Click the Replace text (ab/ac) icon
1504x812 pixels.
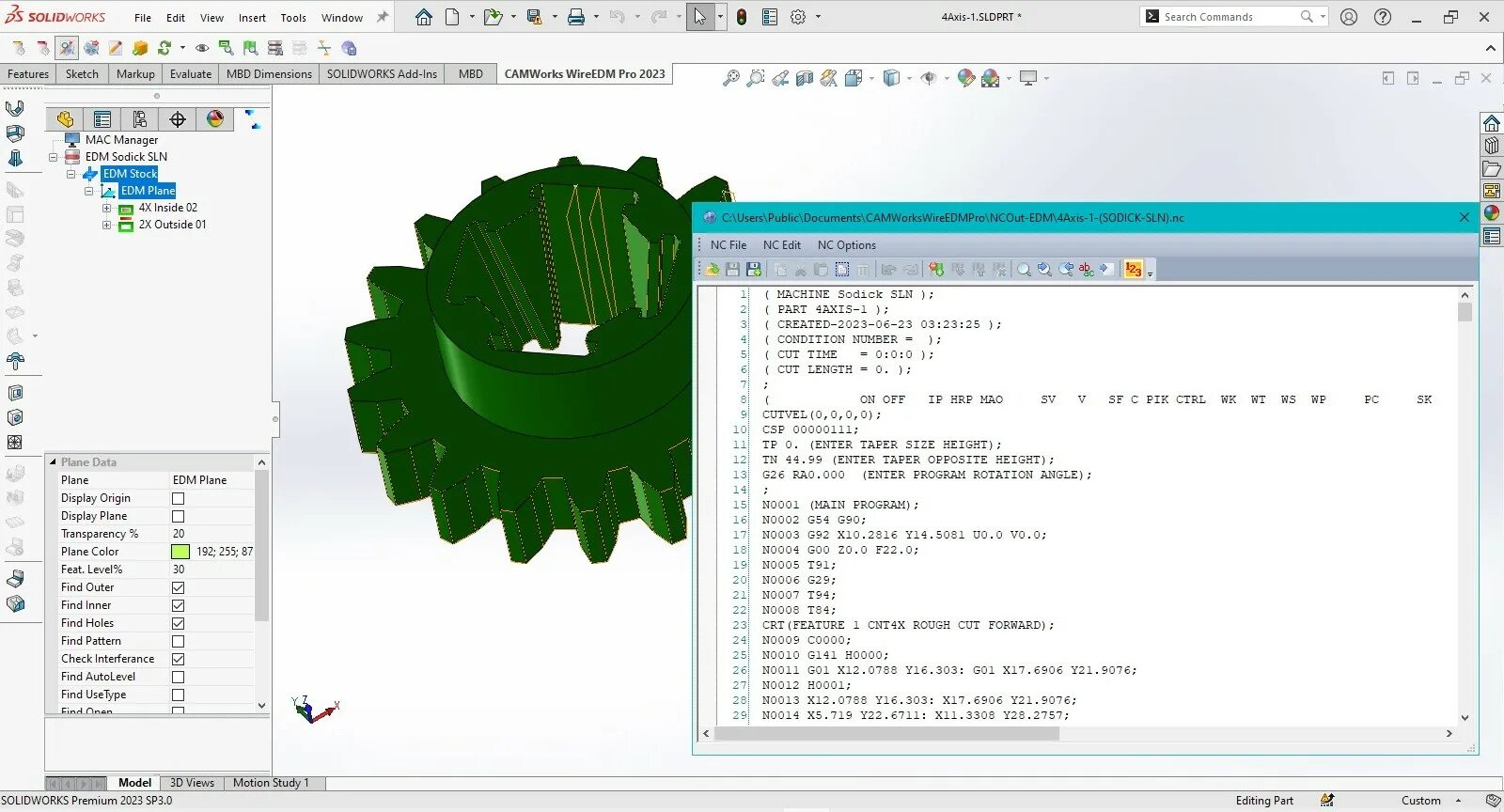click(1087, 270)
